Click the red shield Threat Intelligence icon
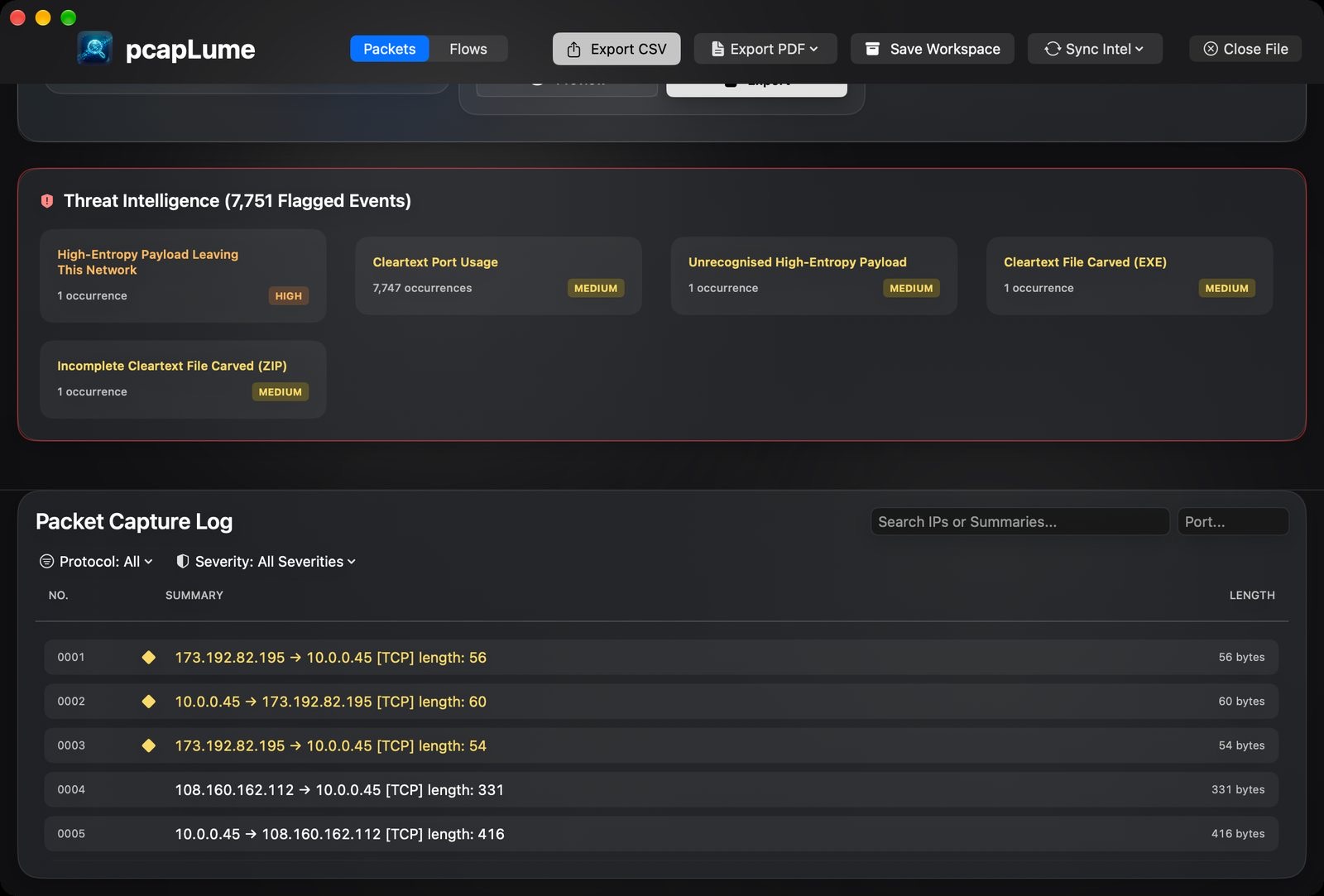The image size is (1324, 896). (47, 201)
